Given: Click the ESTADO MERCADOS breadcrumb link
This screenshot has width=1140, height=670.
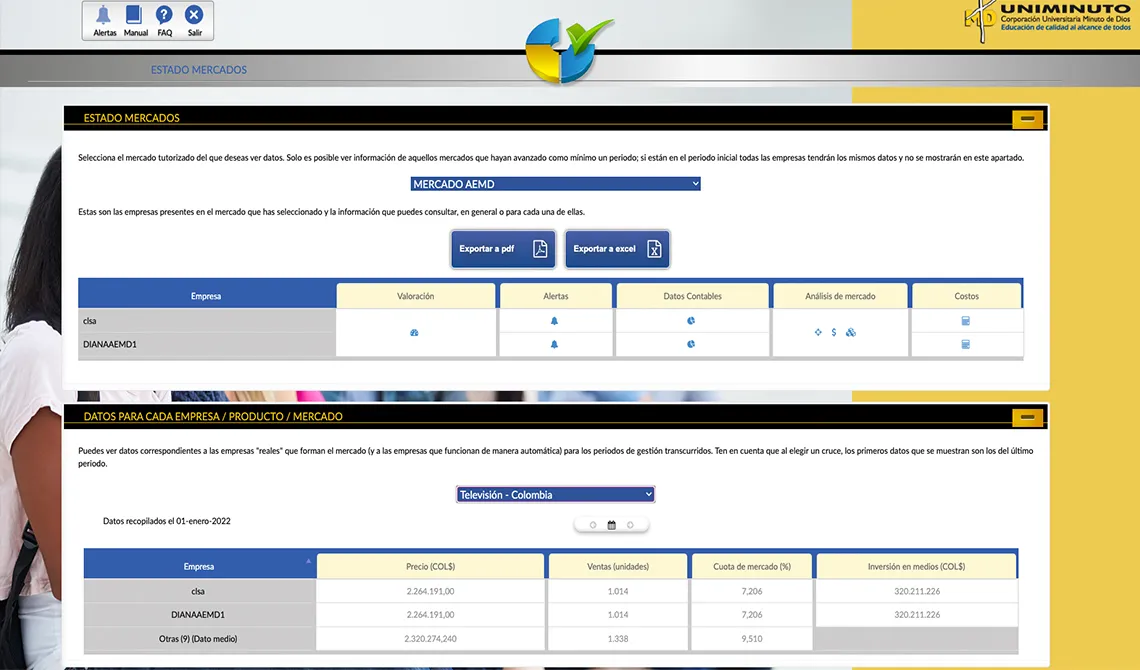Looking at the screenshot, I should click(x=198, y=70).
